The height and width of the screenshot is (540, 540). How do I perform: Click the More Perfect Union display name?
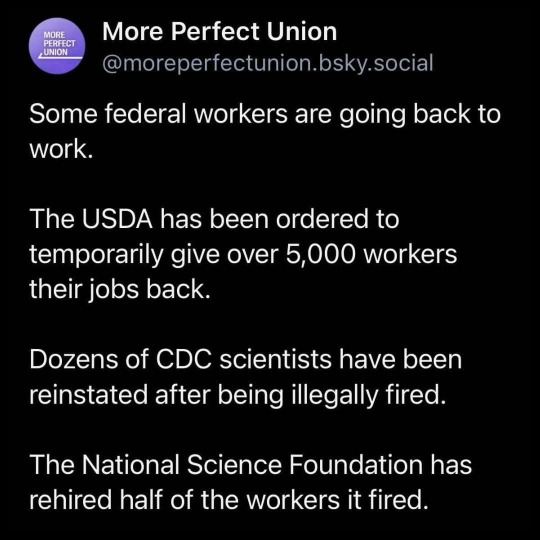219,31
